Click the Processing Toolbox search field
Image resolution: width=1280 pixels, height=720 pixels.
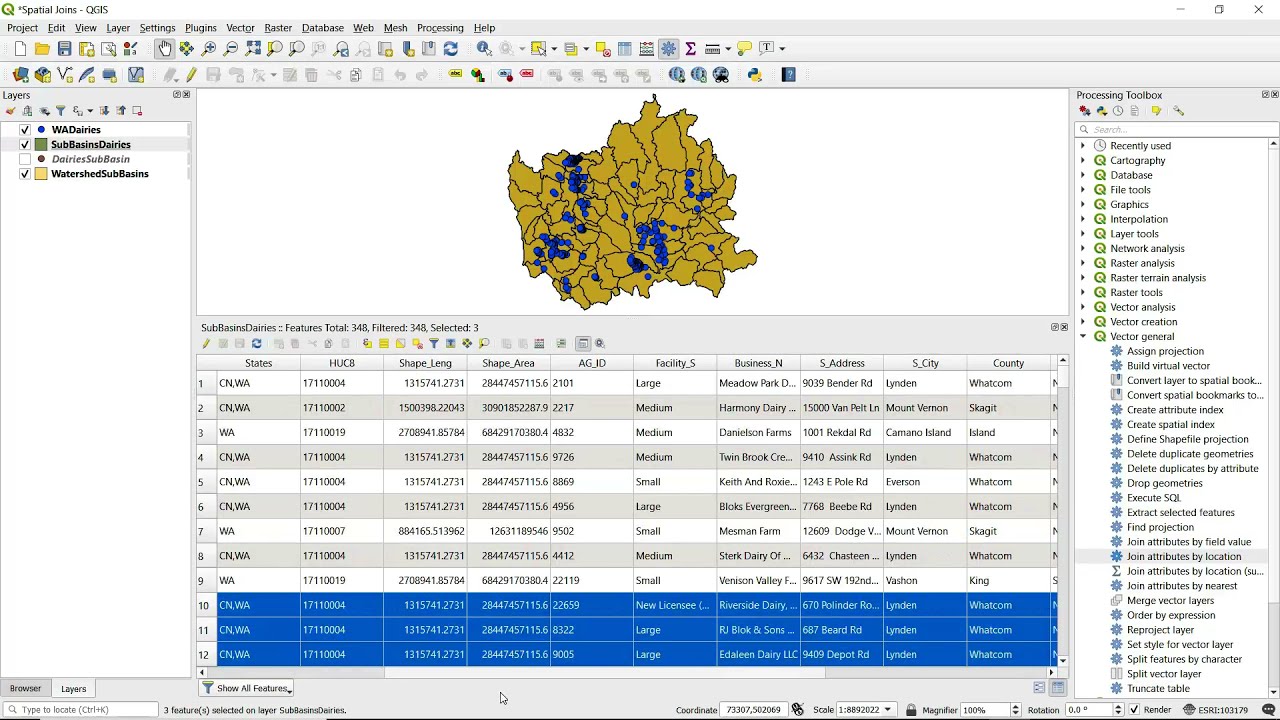coord(1177,129)
